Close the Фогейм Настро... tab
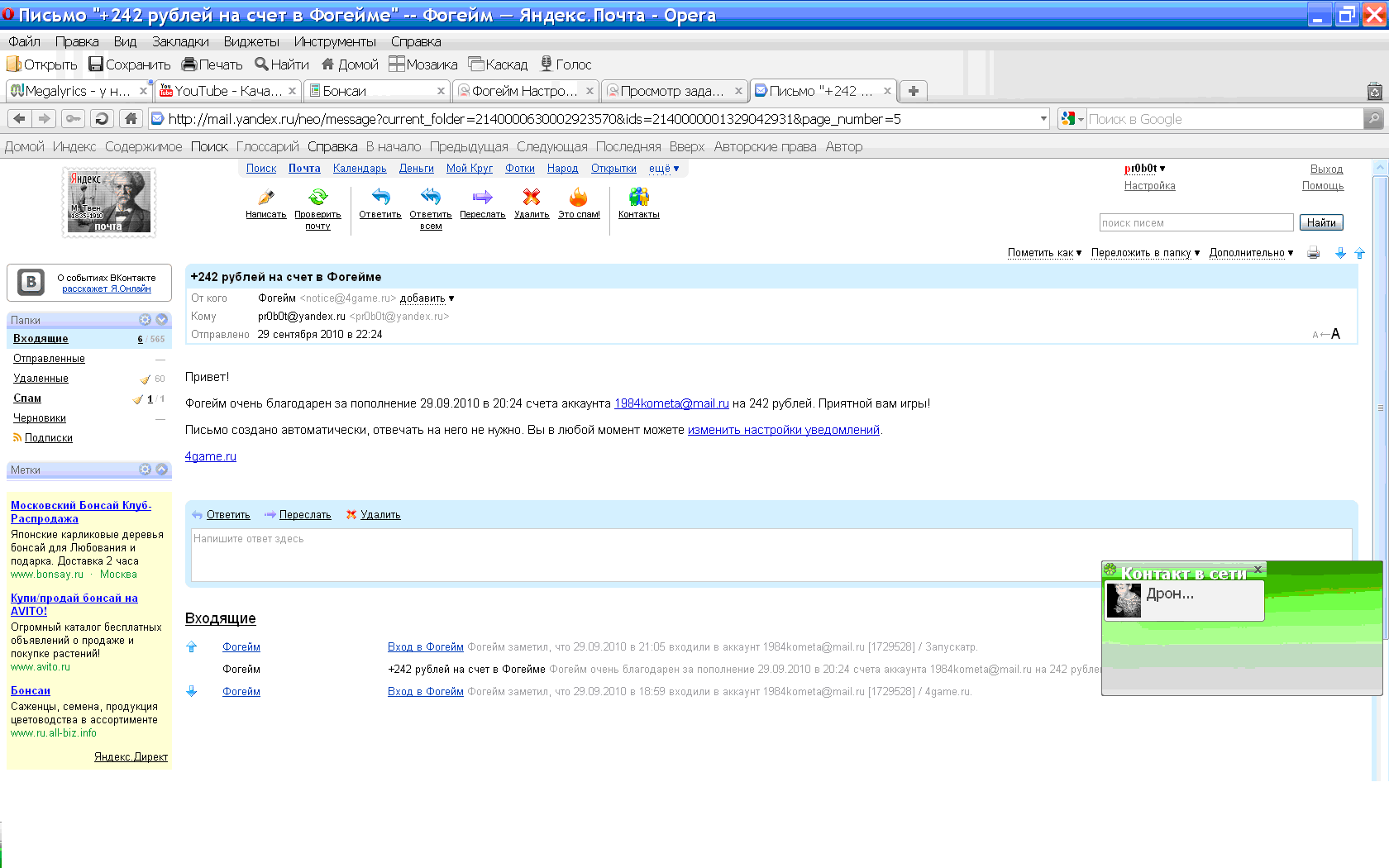1389x868 pixels. pos(589,91)
